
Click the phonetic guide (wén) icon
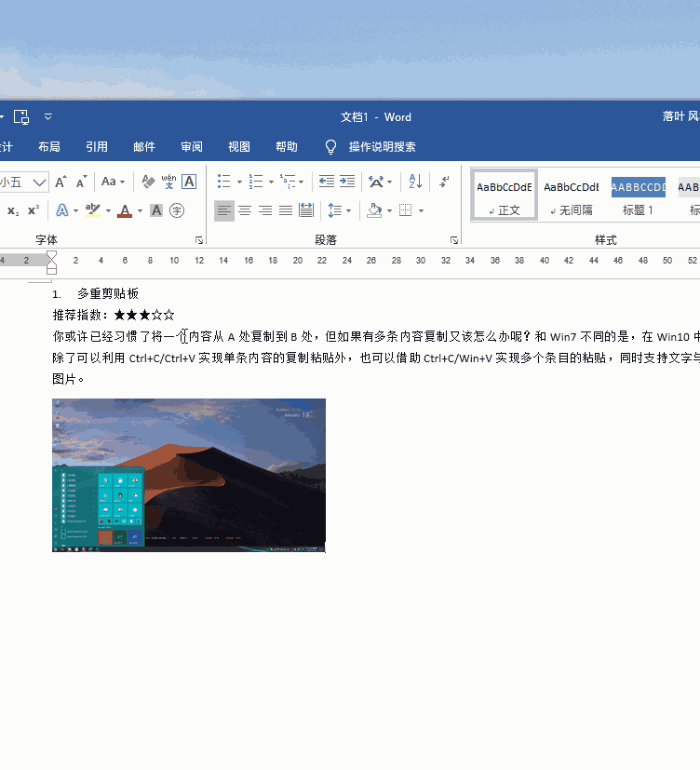pos(169,182)
